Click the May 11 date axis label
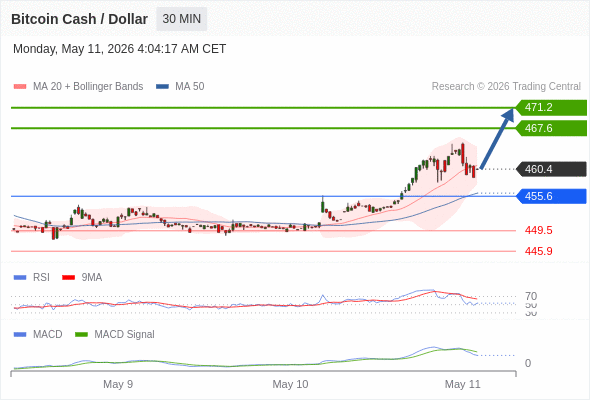This screenshot has width=590, height=400. [x=462, y=384]
